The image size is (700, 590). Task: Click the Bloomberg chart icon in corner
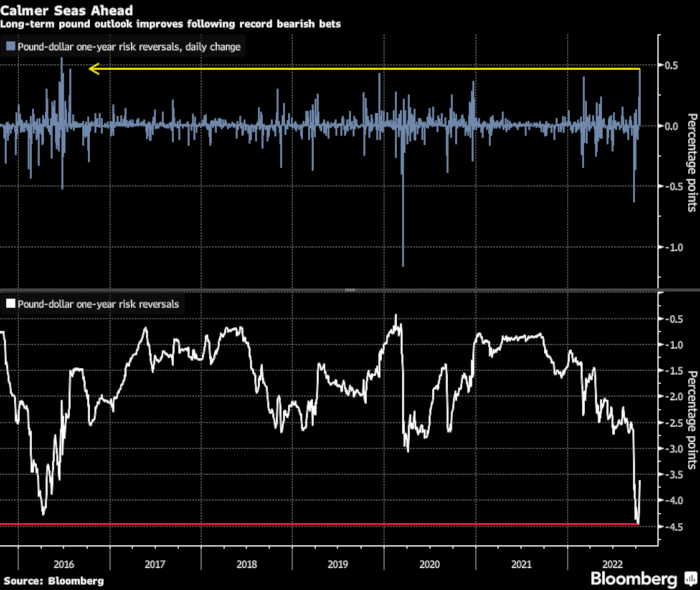pyautogui.click(x=689, y=579)
